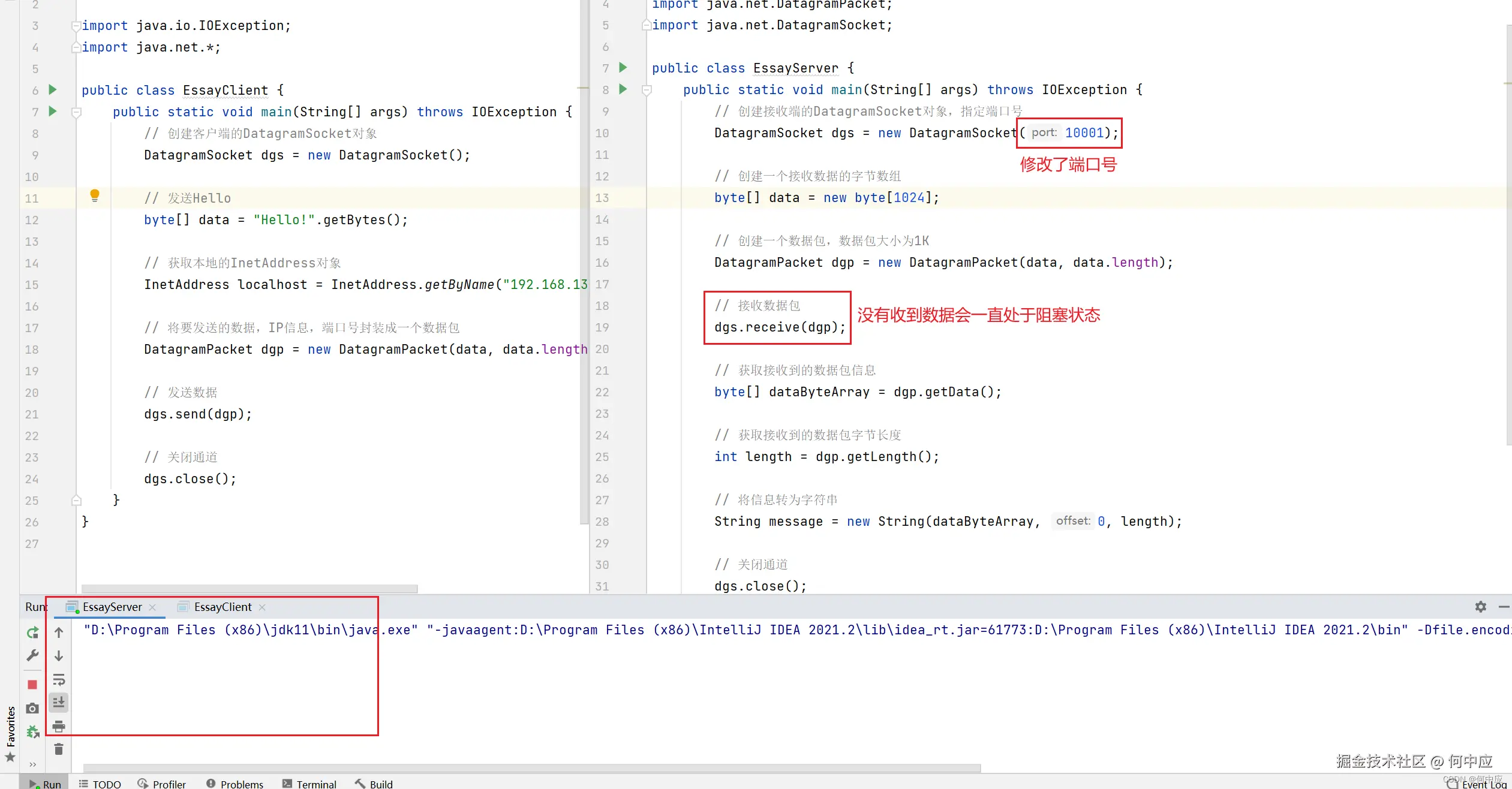This screenshot has width=1512, height=789.
Task: Click the dgs.receive(dgp) statement
Action: pos(780,327)
